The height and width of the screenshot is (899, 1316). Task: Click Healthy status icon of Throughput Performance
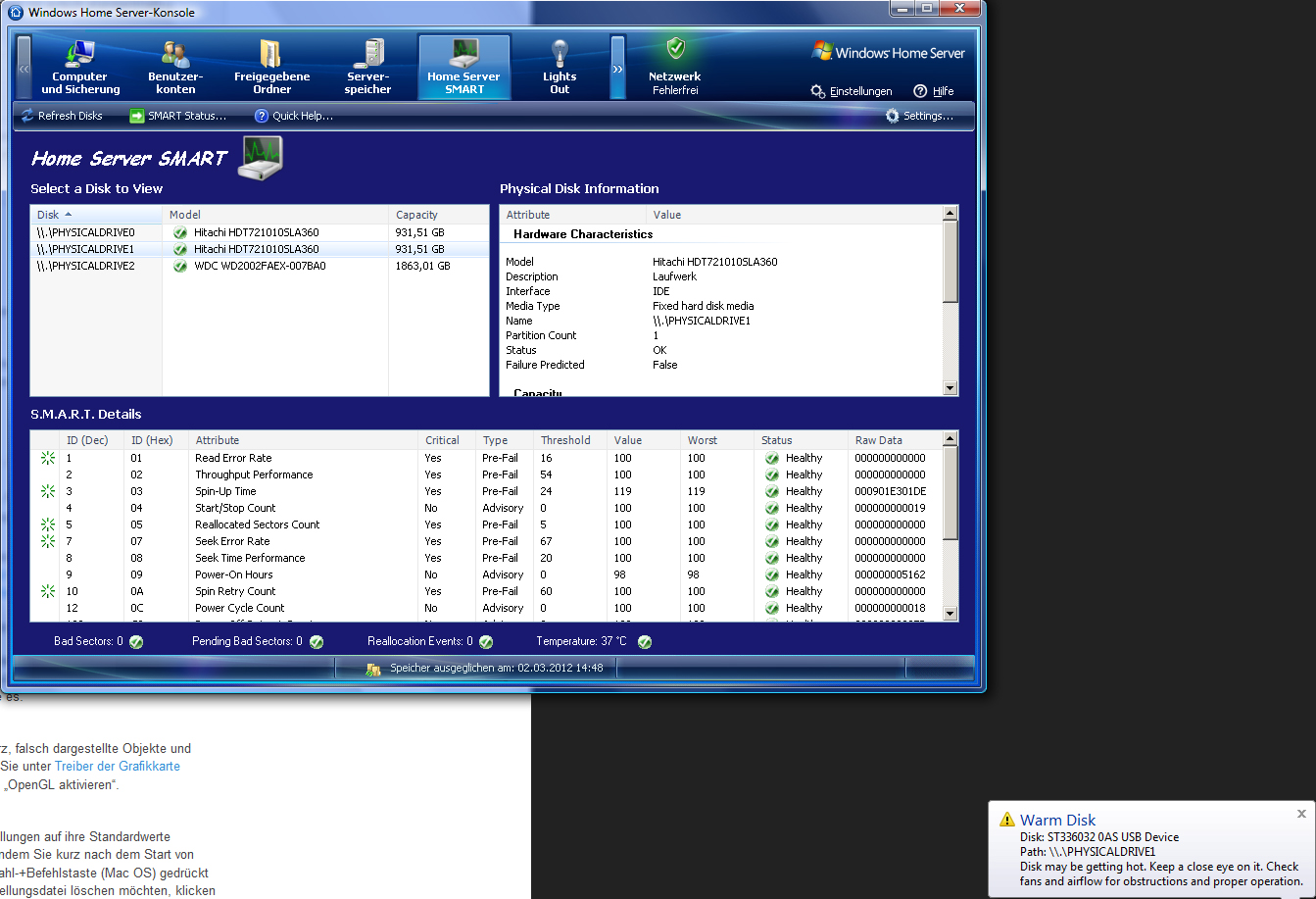pos(772,474)
